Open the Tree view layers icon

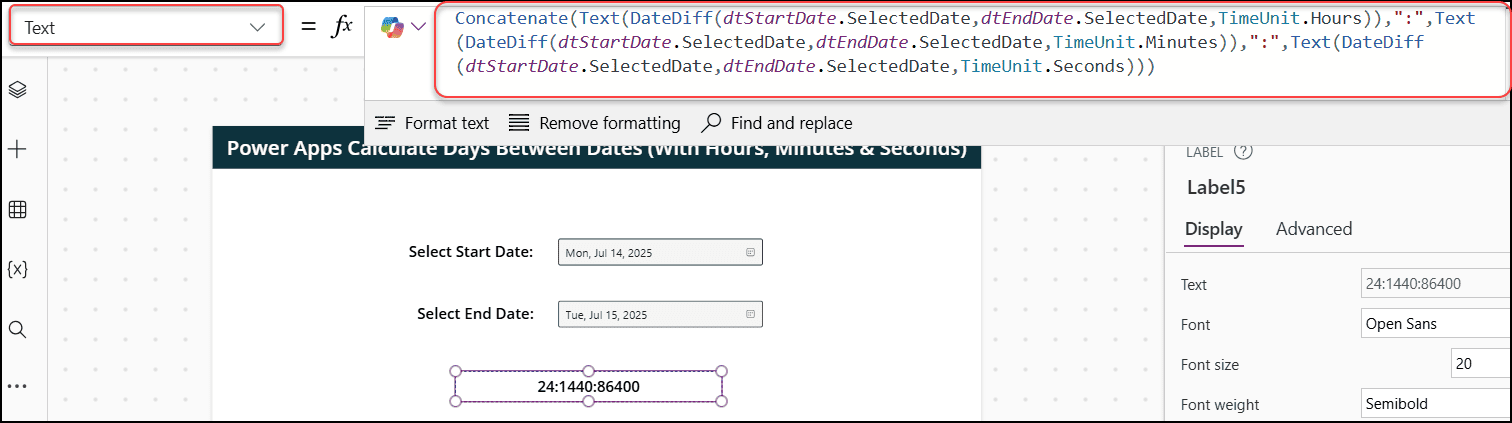(x=17, y=89)
